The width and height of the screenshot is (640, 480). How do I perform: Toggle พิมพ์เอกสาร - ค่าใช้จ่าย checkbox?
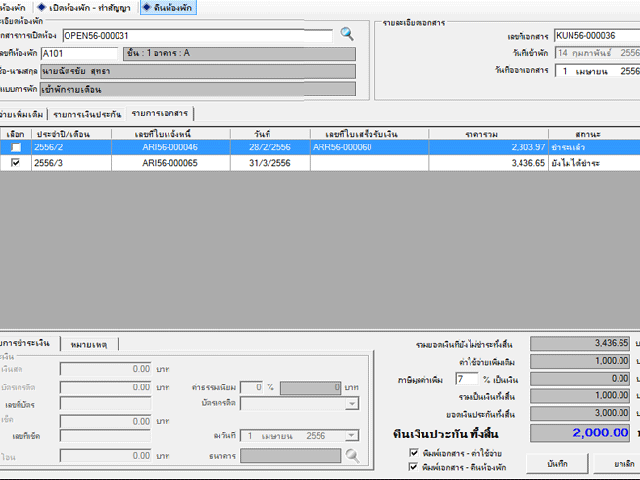(x=414, y=453)
